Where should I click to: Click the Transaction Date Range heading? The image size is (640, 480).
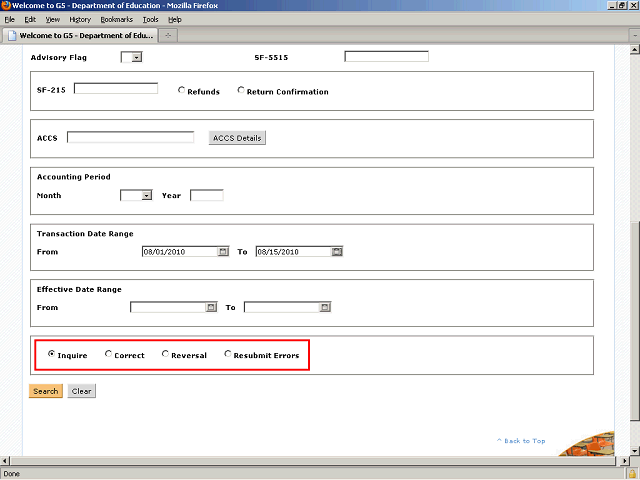click(x=85, y=234)
